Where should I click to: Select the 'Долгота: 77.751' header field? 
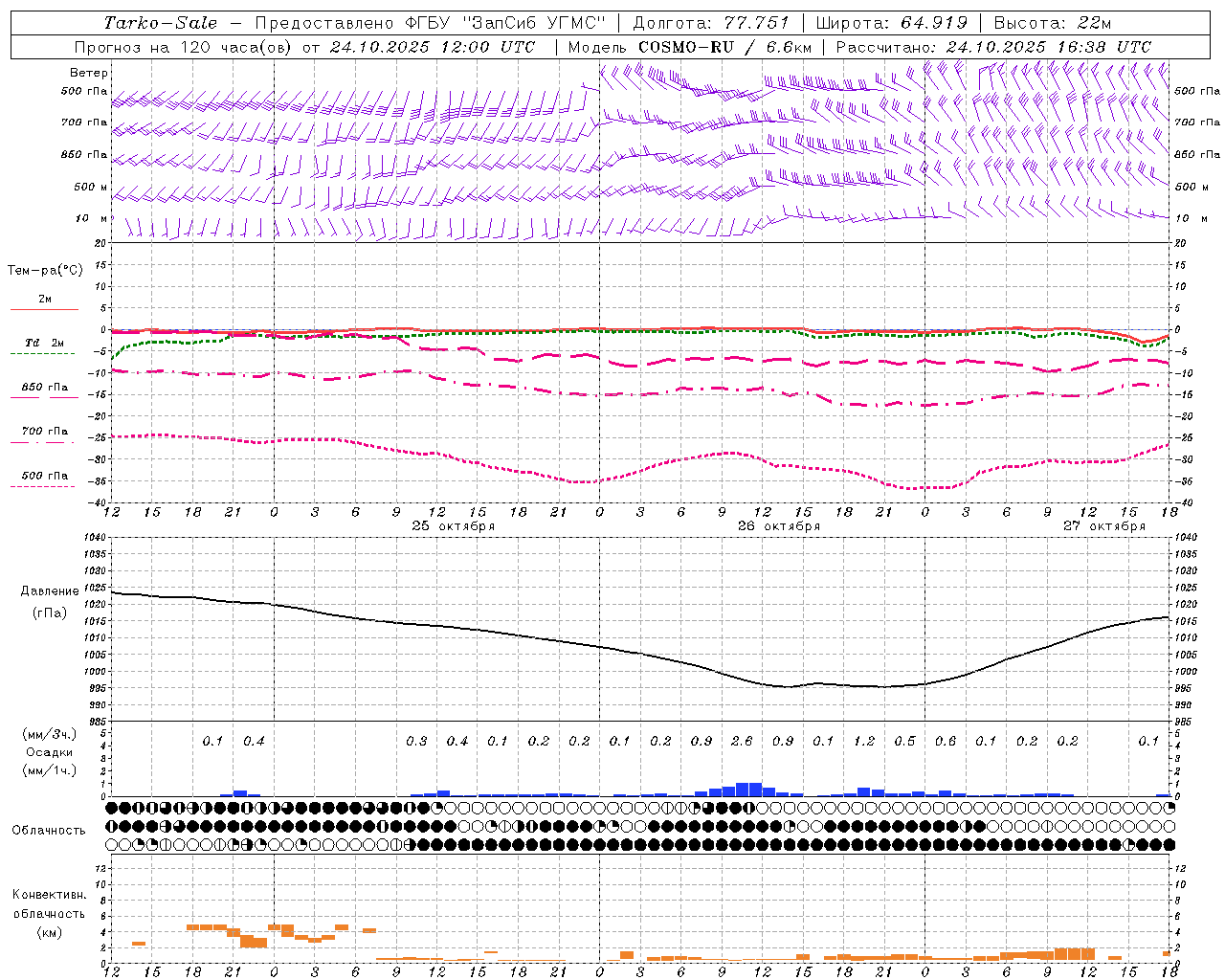pos(711,23)
